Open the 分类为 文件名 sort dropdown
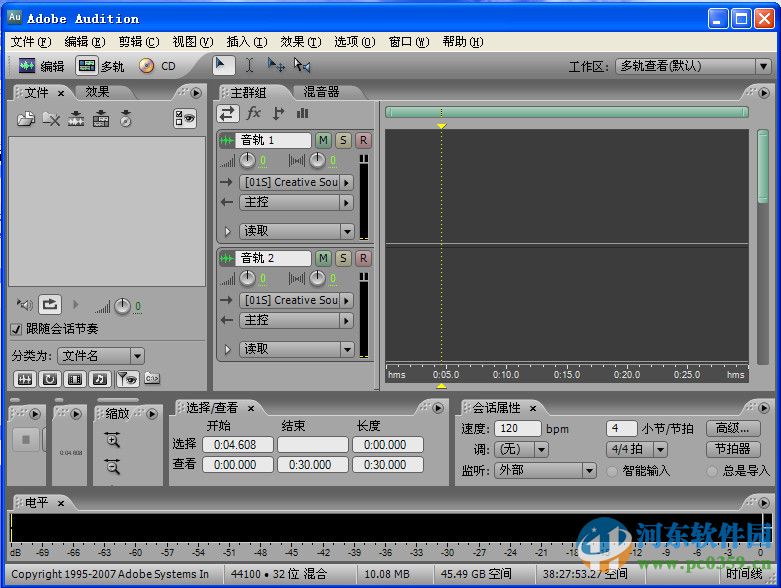This screenshot has height=588, width=781. [101, 356]
